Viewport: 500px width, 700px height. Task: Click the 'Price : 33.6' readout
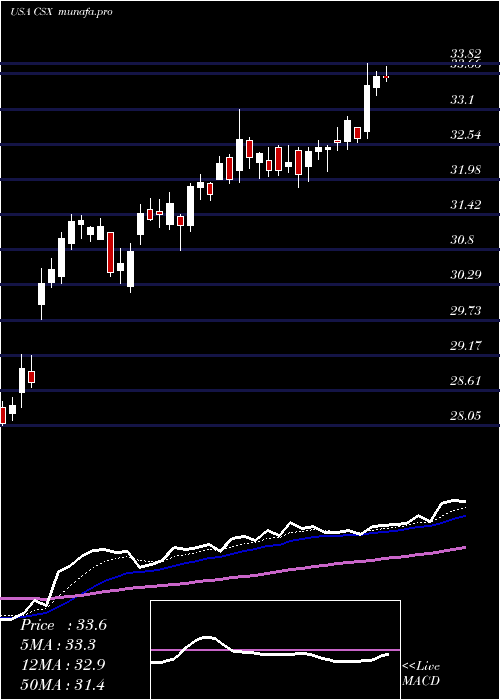[x=63, y=625]
